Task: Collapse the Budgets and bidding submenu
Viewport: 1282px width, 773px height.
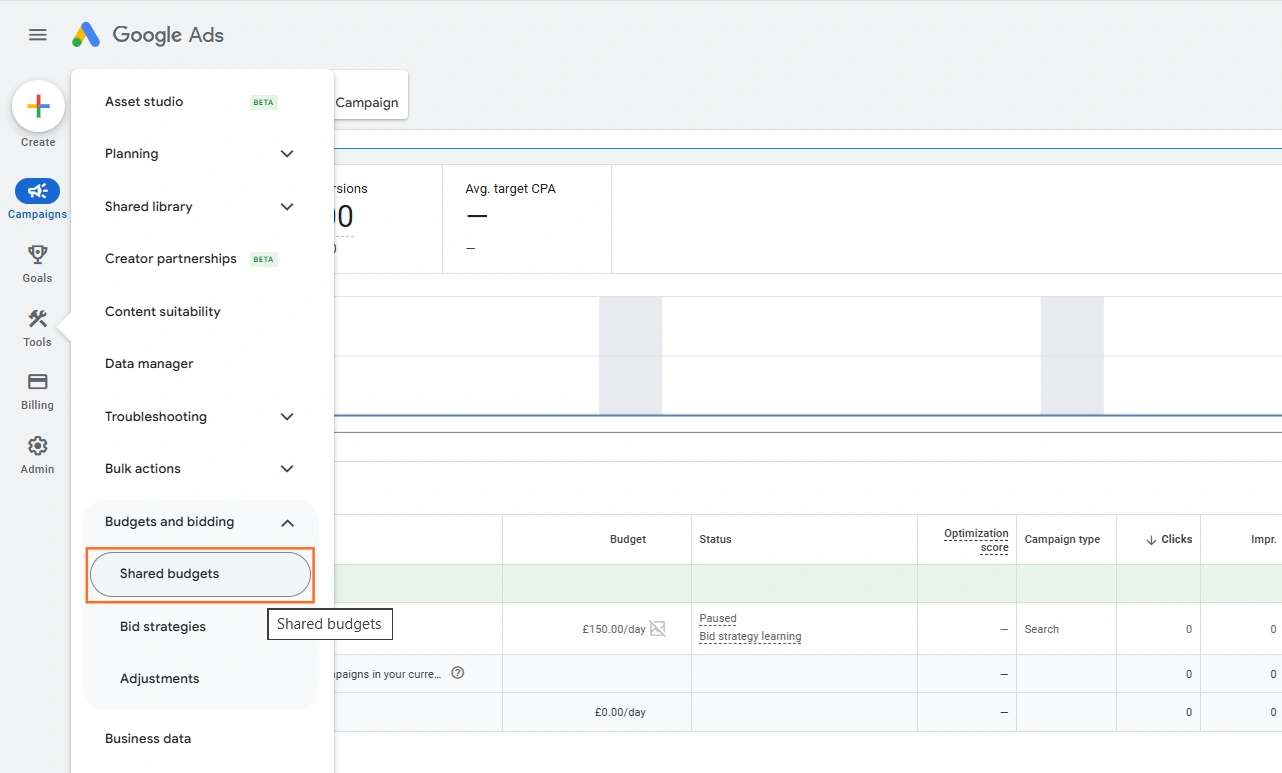Action: pos(287,522)
